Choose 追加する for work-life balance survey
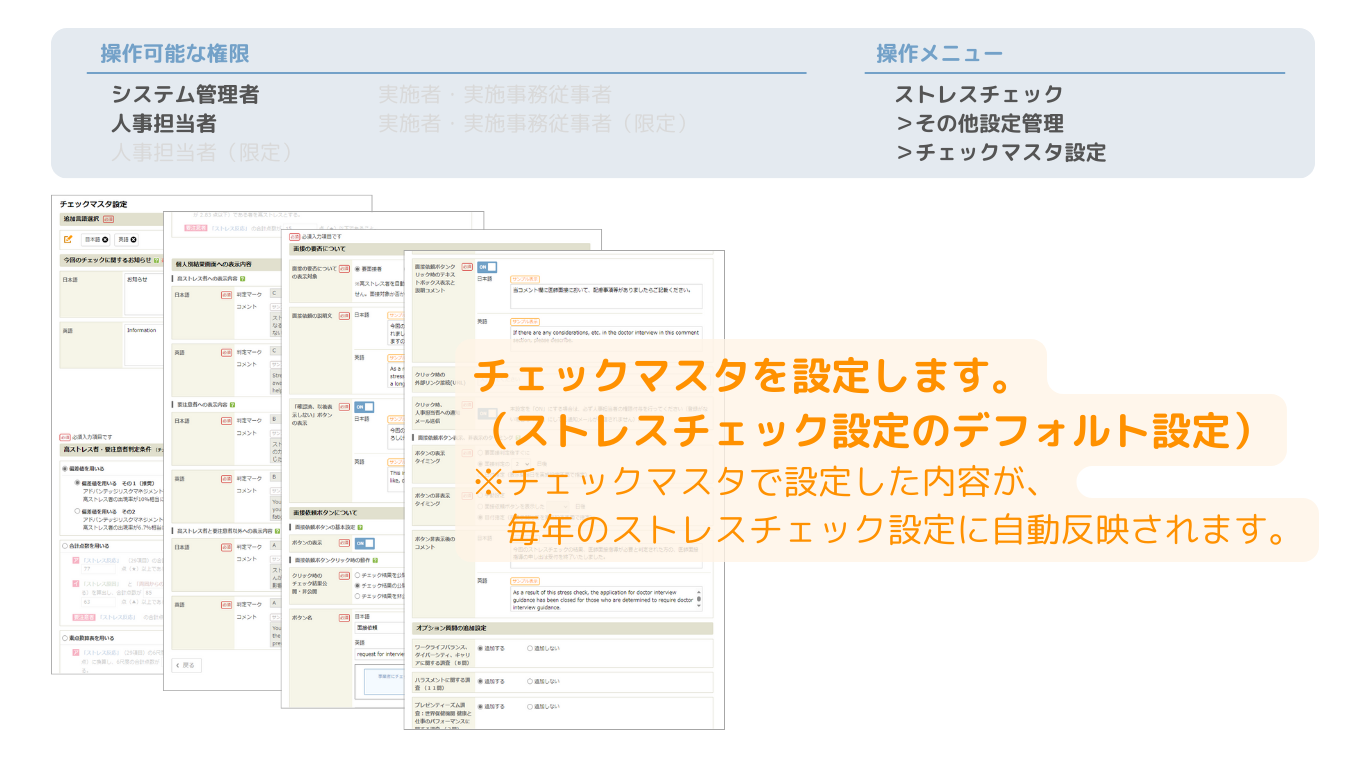Screen dimensions: 1366x757 (x=480, y=648)
